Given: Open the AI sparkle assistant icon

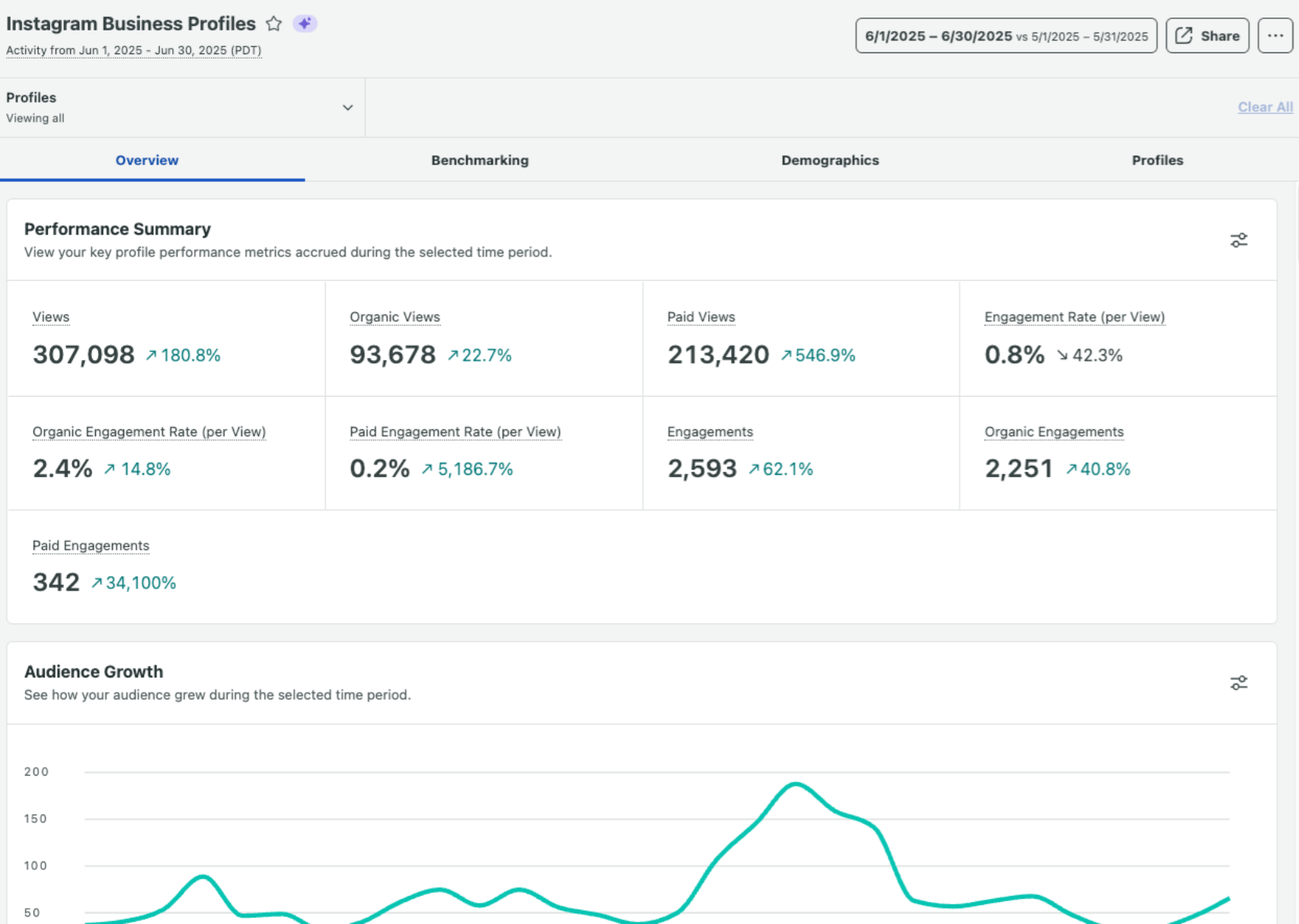Looking at the screenshot, I should [305, 24].
